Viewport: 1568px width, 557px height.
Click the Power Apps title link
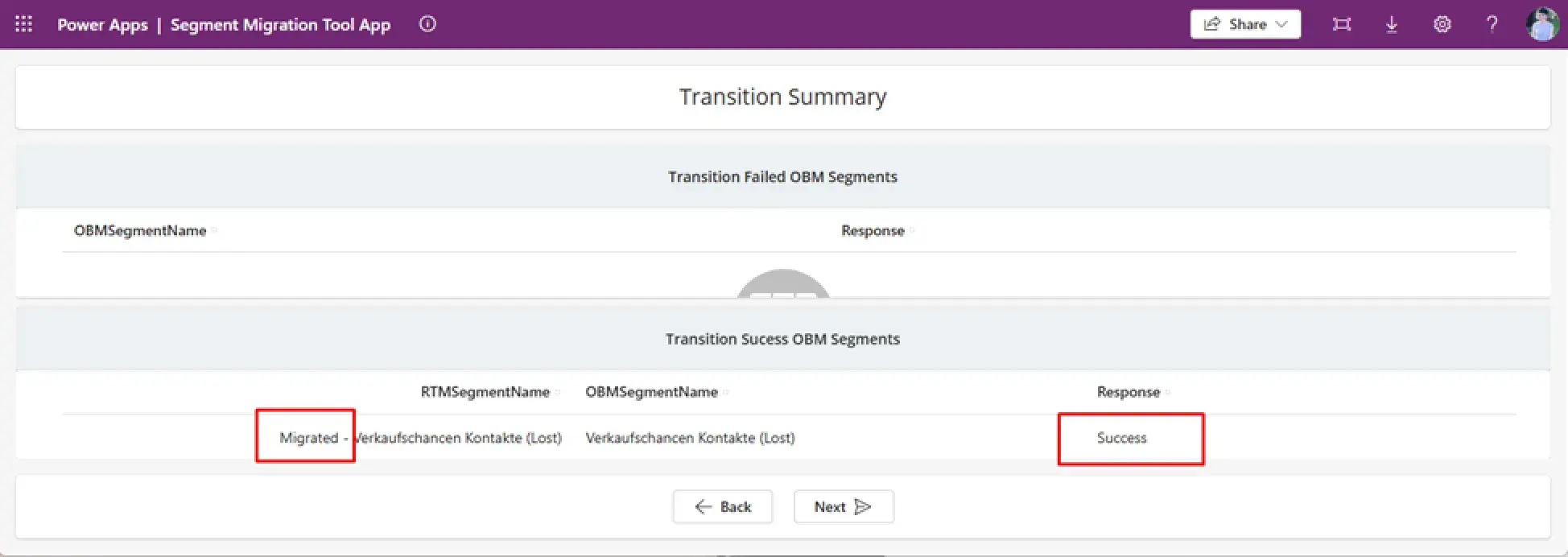click(102, 25)
